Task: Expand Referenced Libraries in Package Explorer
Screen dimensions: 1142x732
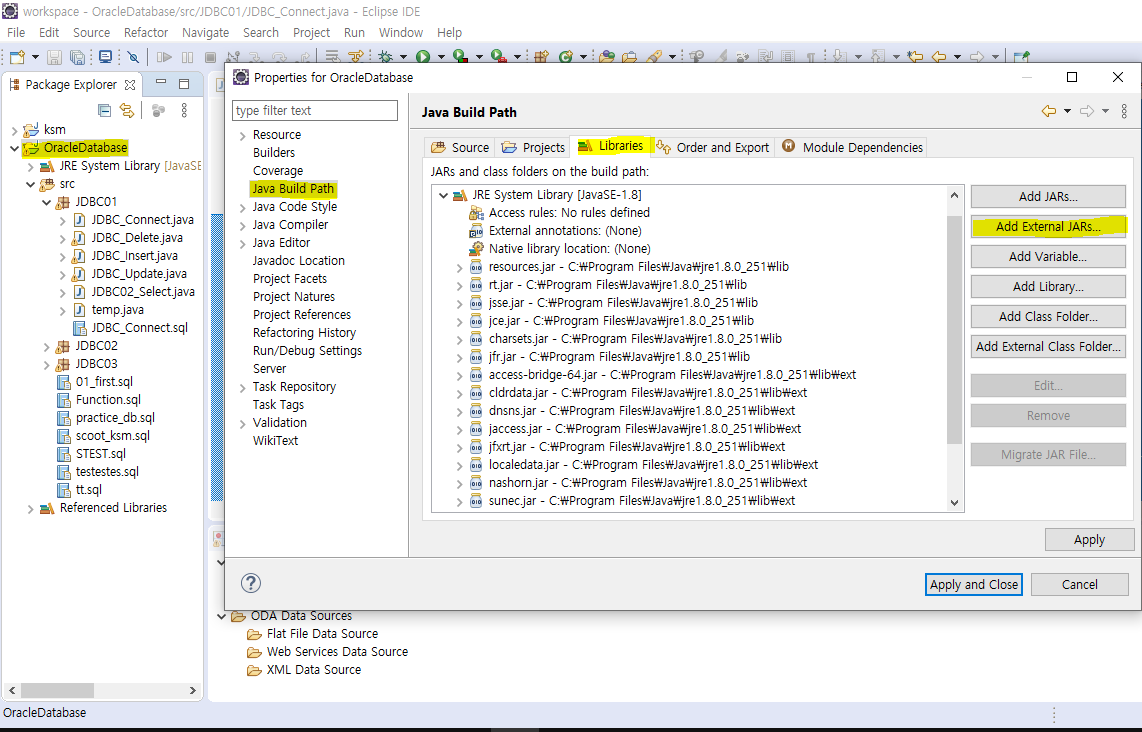Action: [31, 508]
